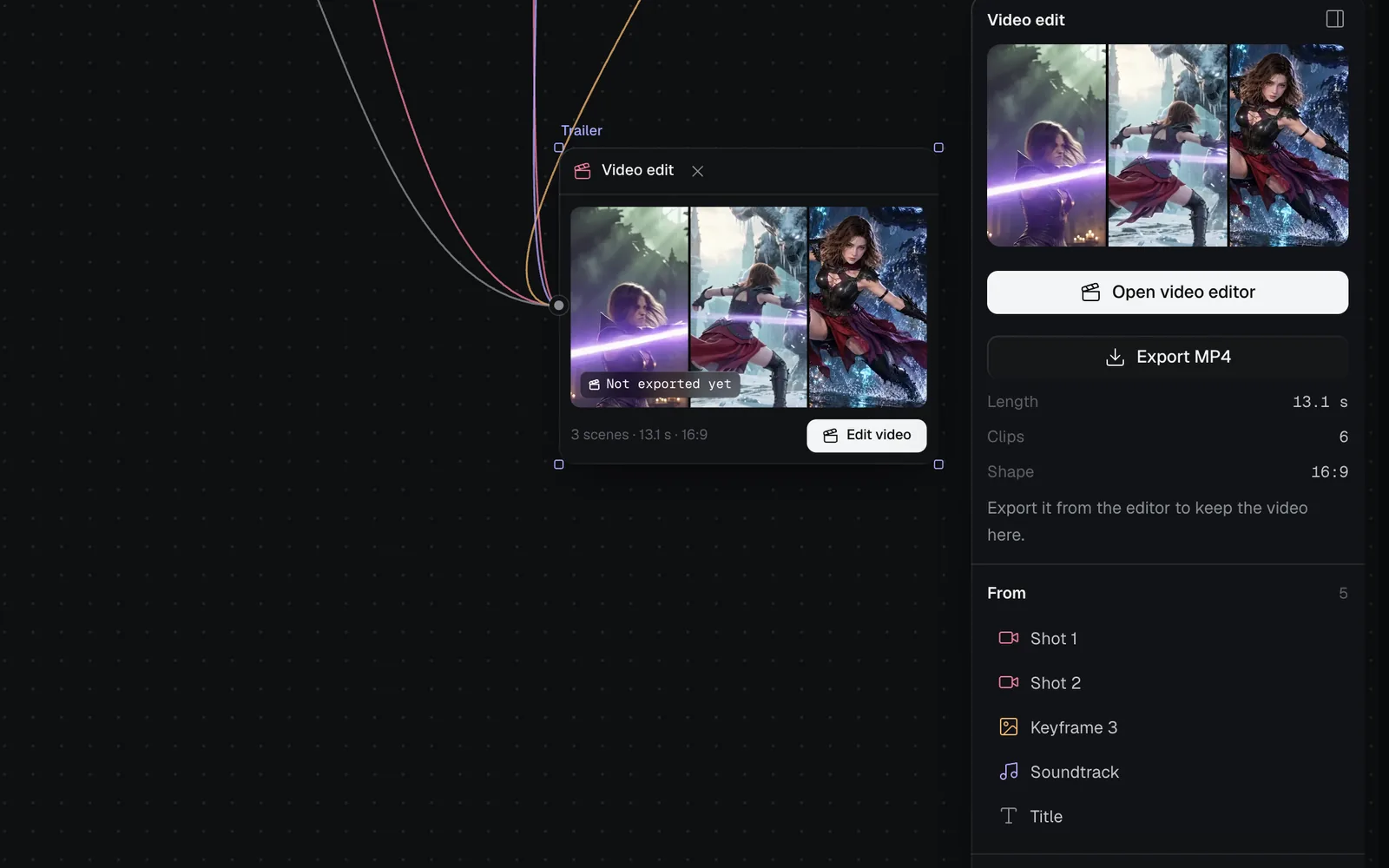Click the clapperboard icon in node header
The height and width of the screenshot is (868, 1389).
[583, 171]
